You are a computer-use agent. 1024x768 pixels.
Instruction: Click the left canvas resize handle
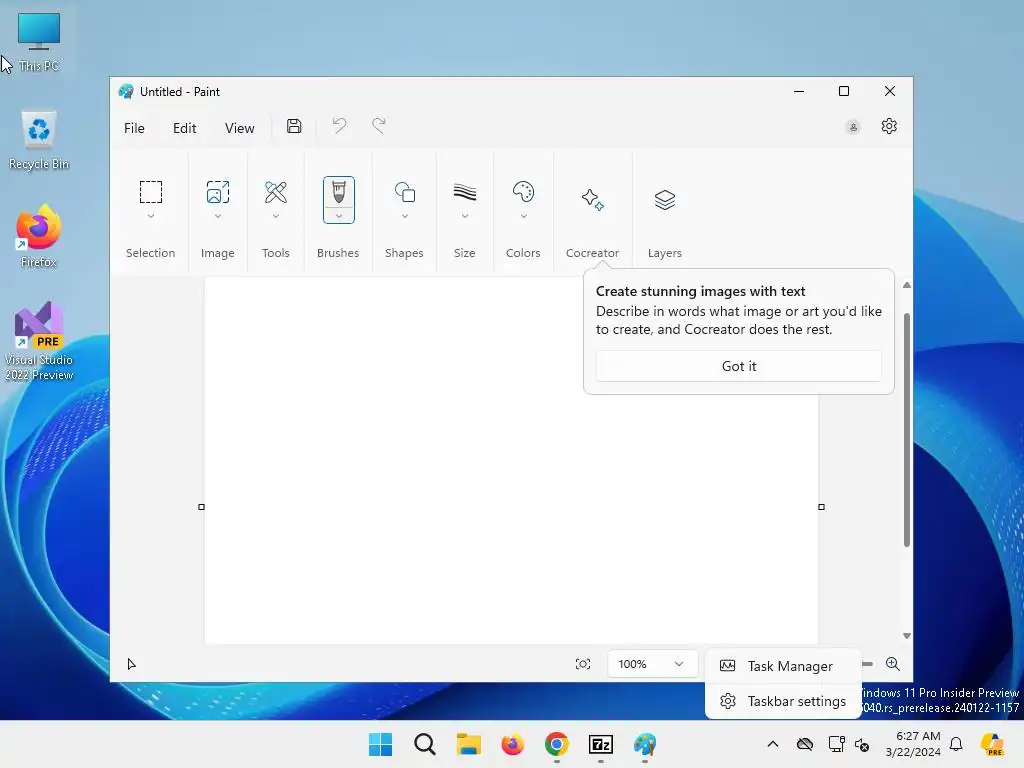point(201,507)
